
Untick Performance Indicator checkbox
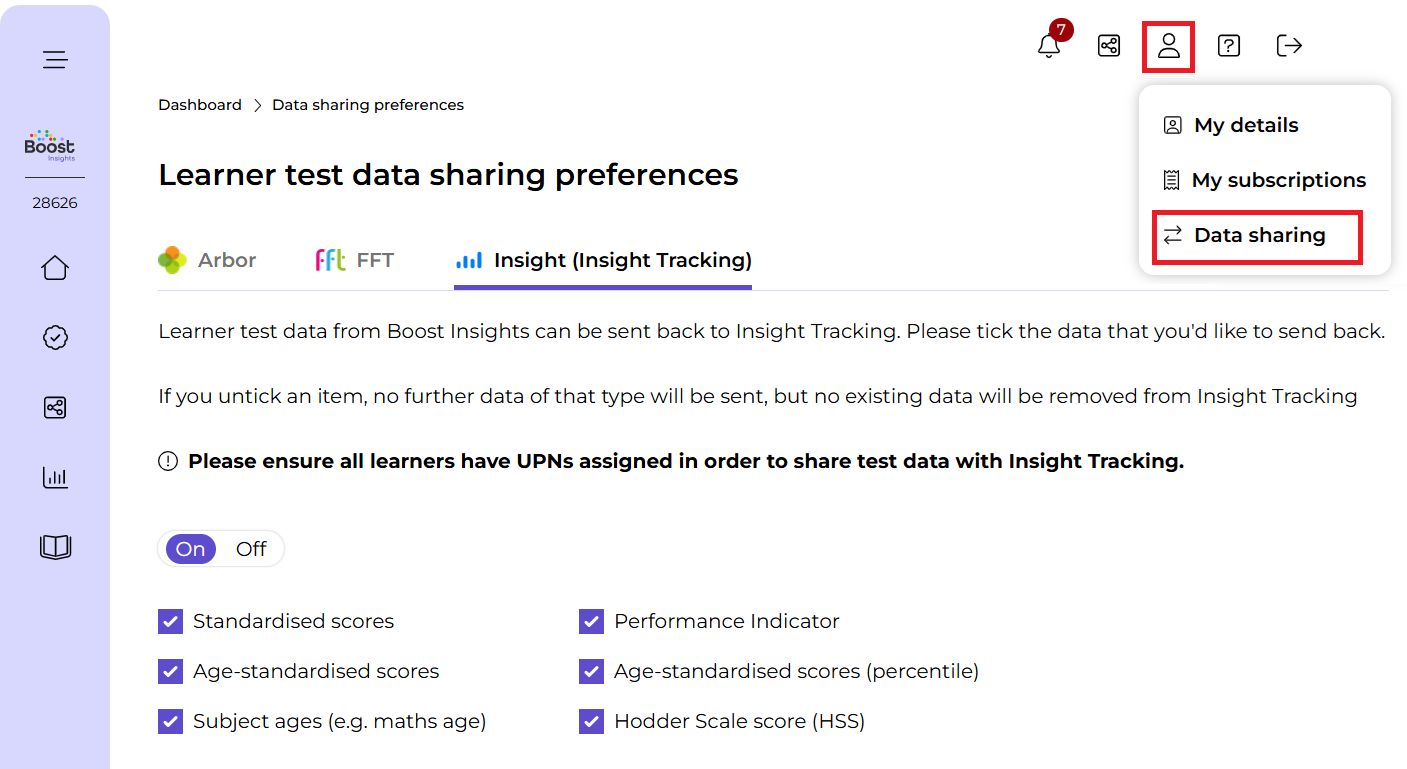[591, 621]
